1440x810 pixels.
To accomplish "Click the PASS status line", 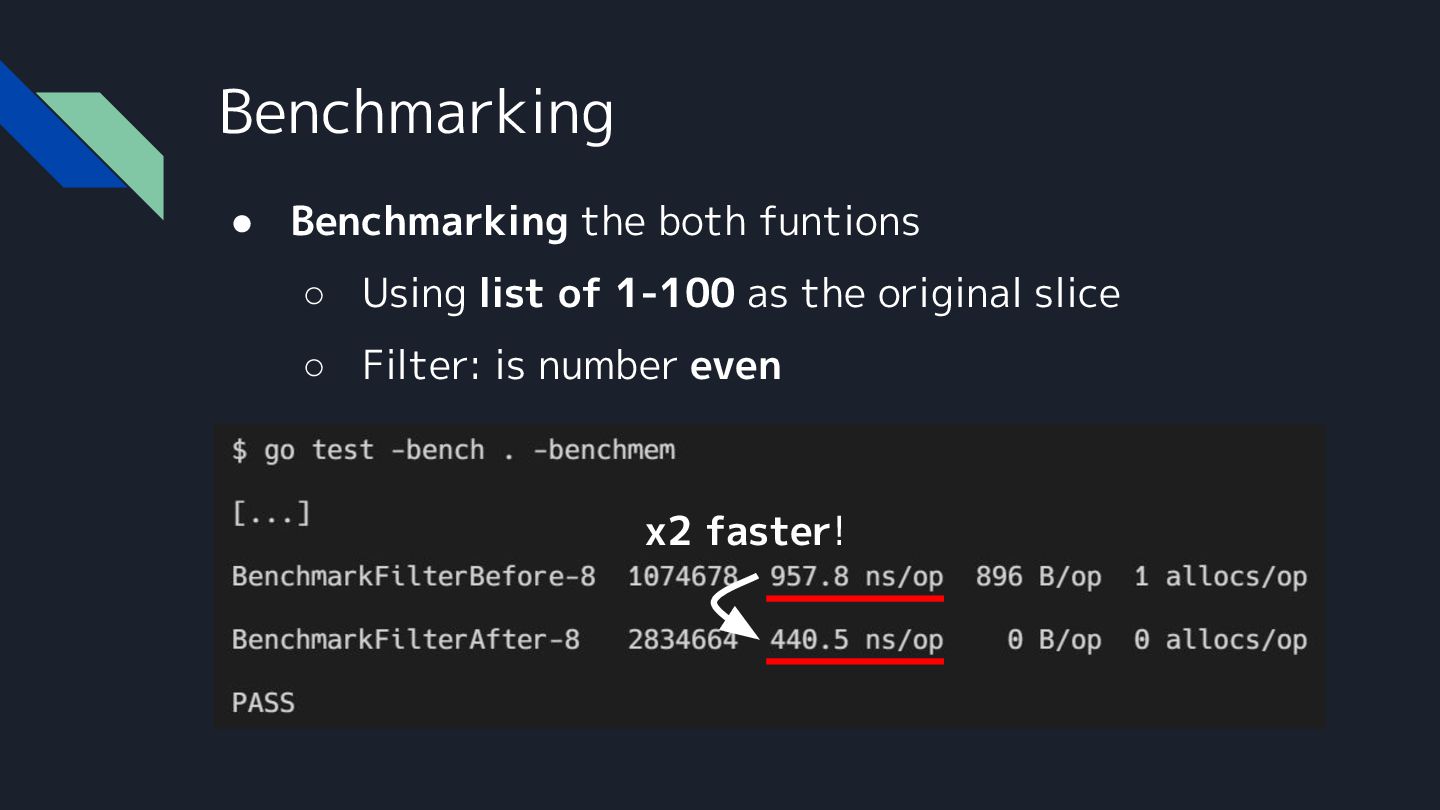I will (263, 703).
